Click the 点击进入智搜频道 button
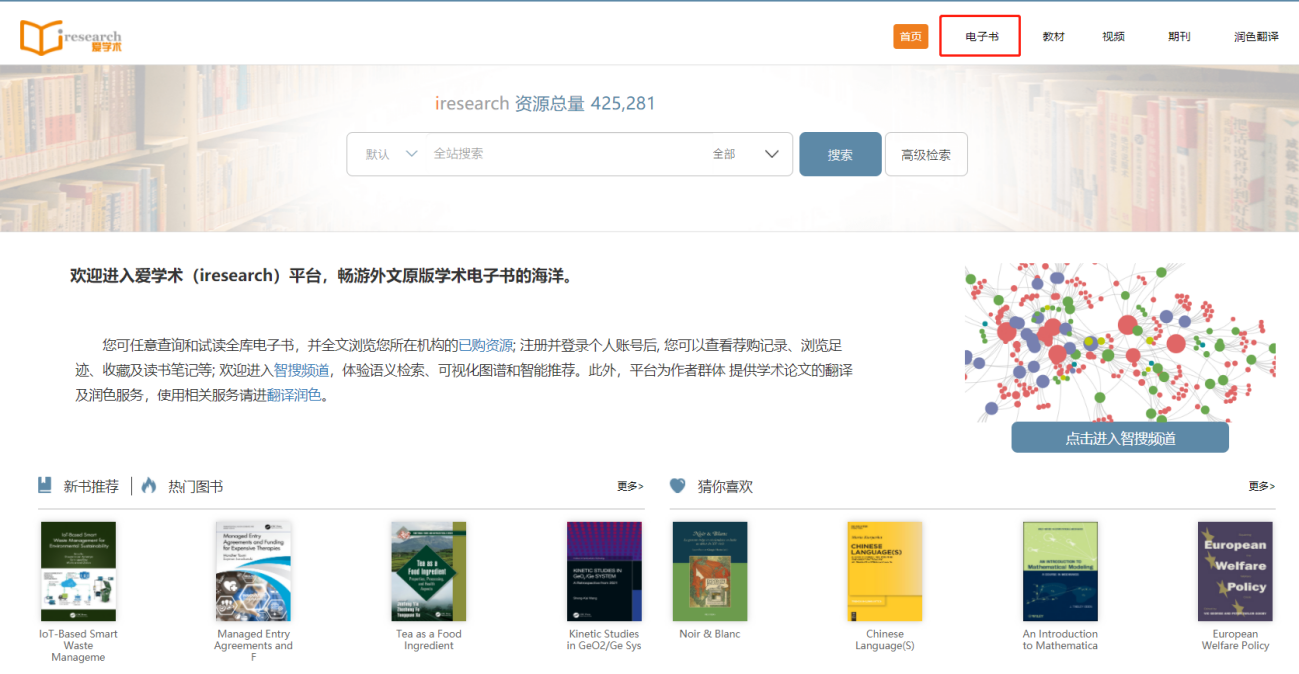1299x674 pixels. coord(1120,438)
